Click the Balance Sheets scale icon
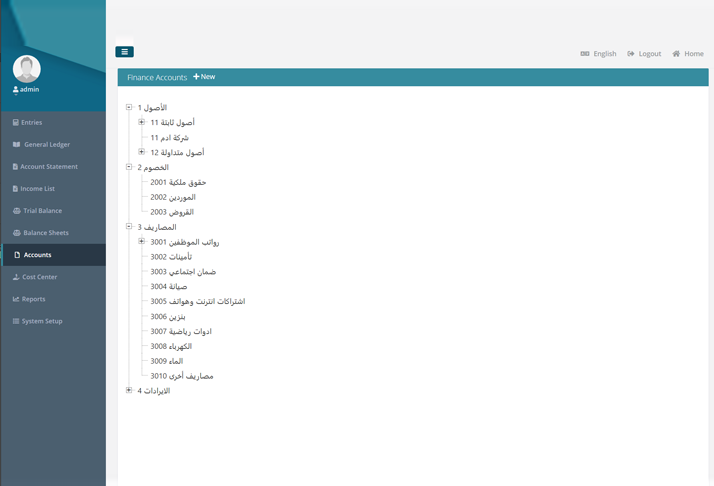714x486 pixels. 17,233
